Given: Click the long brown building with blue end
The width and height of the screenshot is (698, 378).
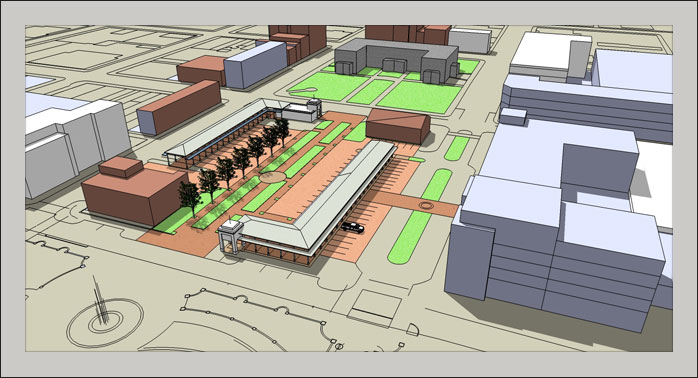Looking at the screenshot, I should pos(179,107).
